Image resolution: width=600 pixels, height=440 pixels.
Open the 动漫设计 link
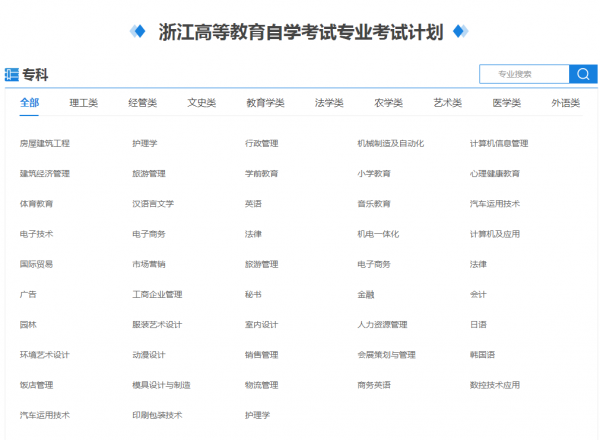[149, 355]
